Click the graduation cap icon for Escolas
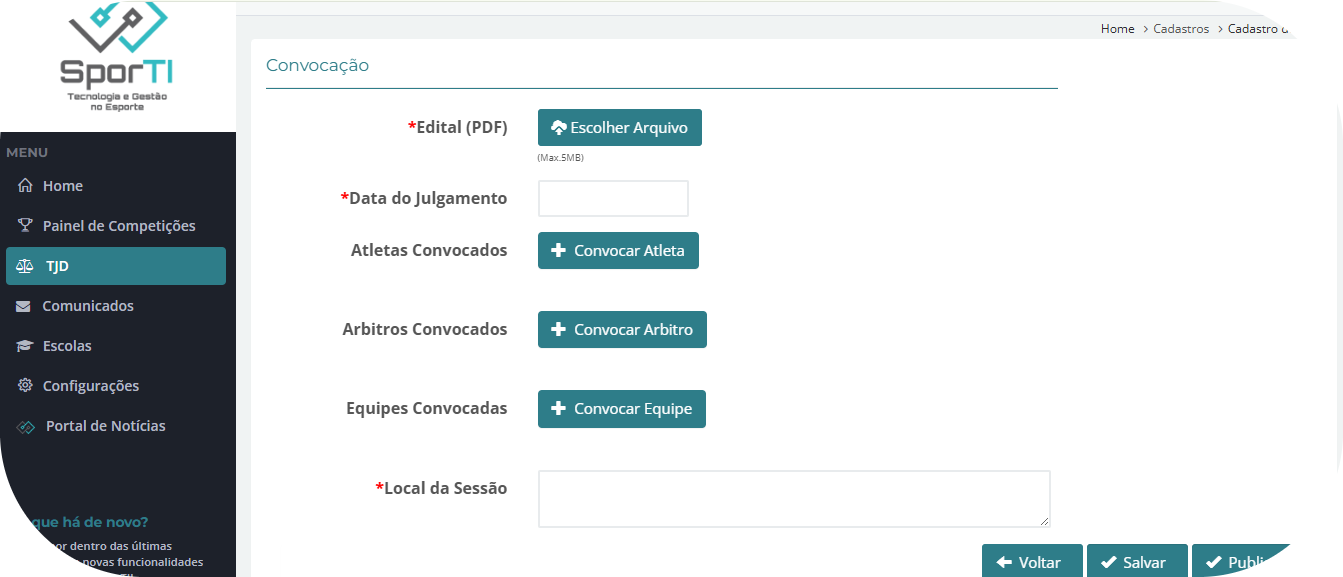This screenshot has height=577, width=1343. (24, 346)
